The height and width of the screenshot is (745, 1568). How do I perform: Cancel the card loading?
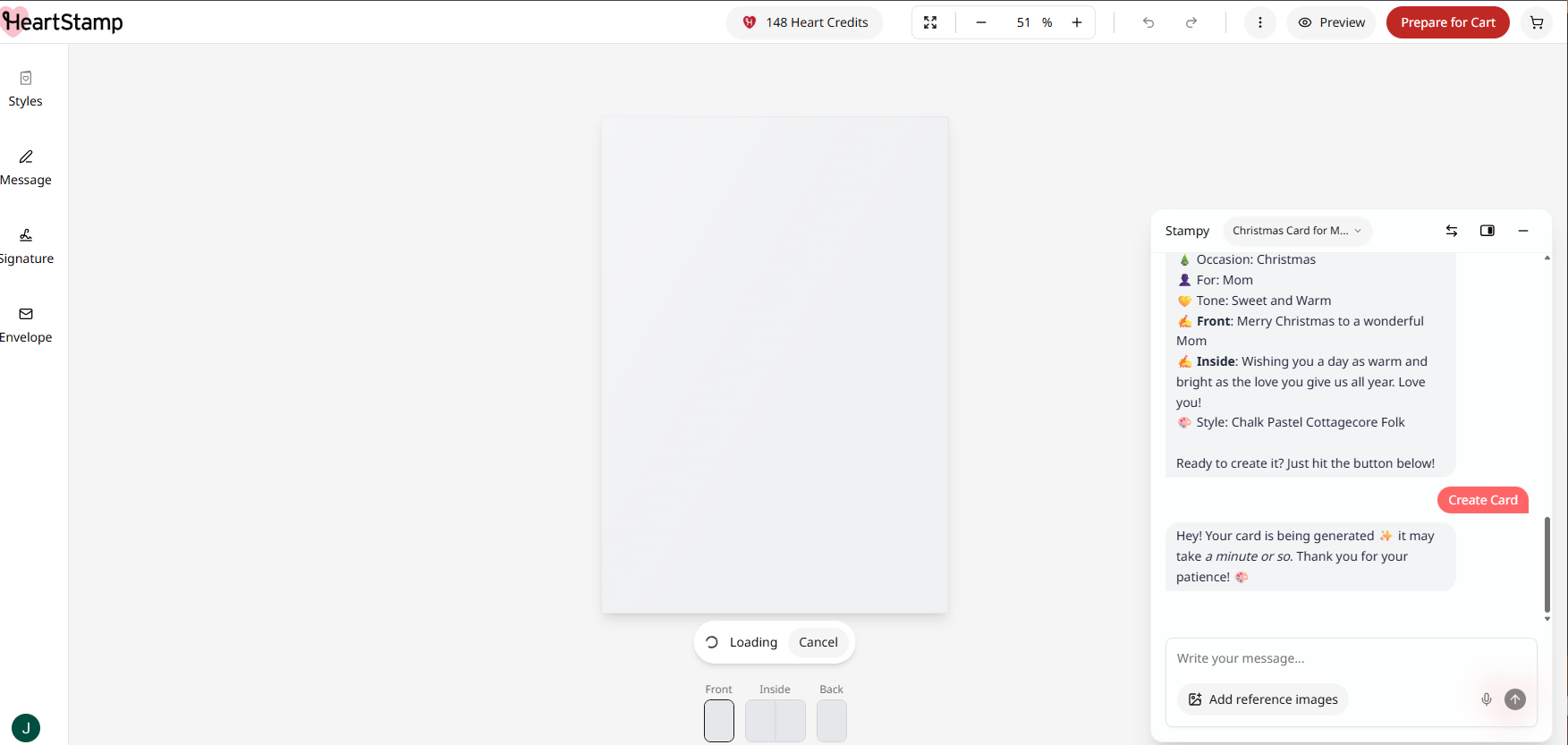coord(818,642)
